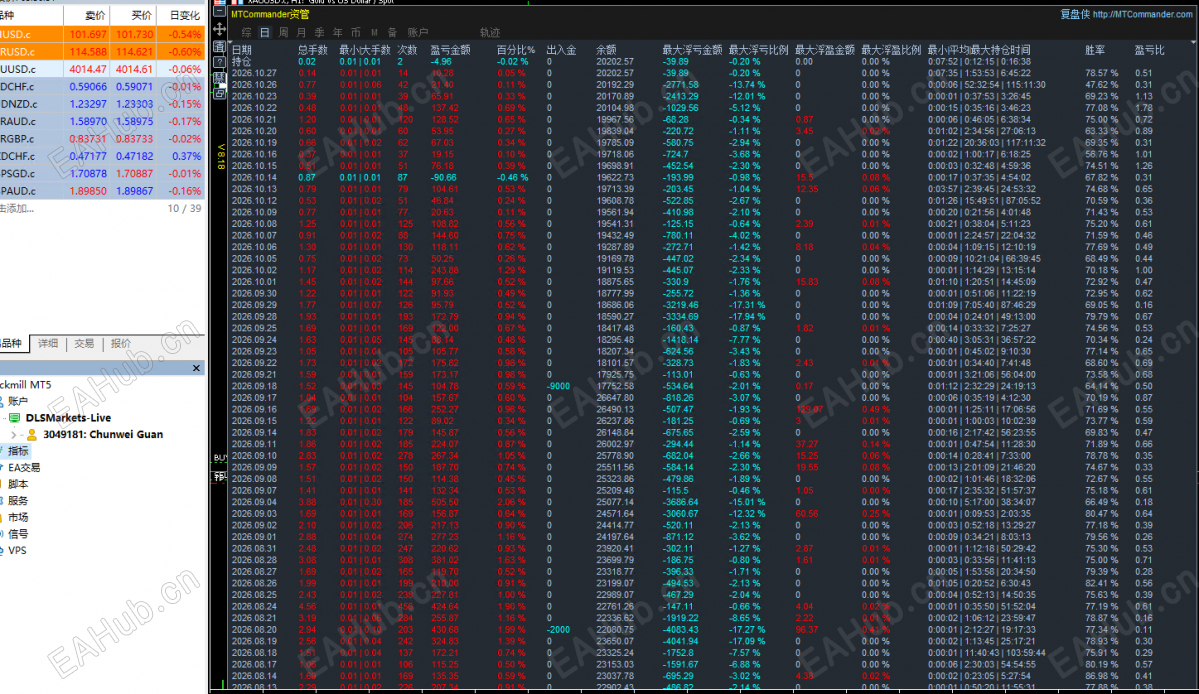Viewport: 1199px width, 694px height.
Task: Select the symbol row priced 0.59066
Action: (102, 86)
